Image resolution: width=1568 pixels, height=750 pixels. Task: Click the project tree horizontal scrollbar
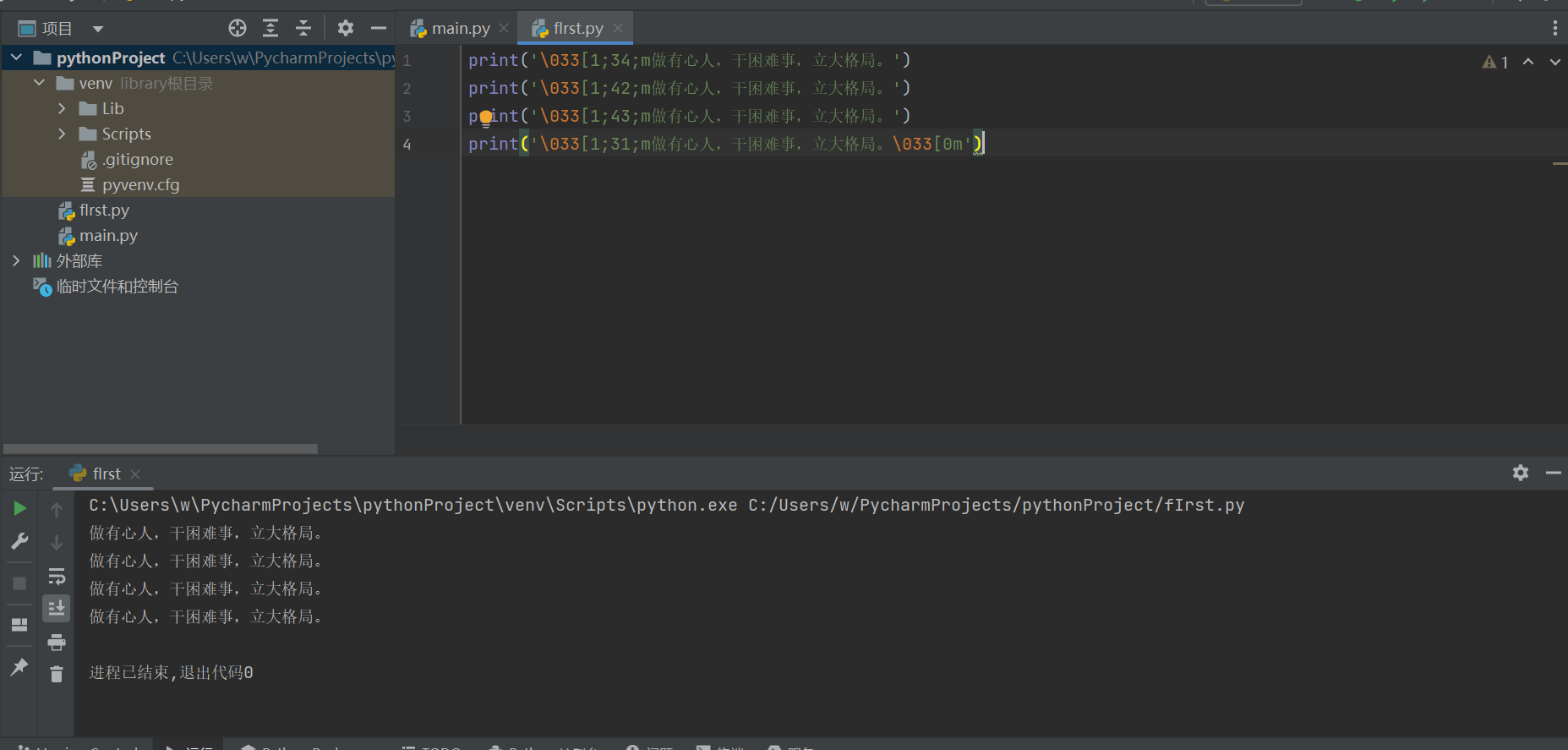[161, 449]
